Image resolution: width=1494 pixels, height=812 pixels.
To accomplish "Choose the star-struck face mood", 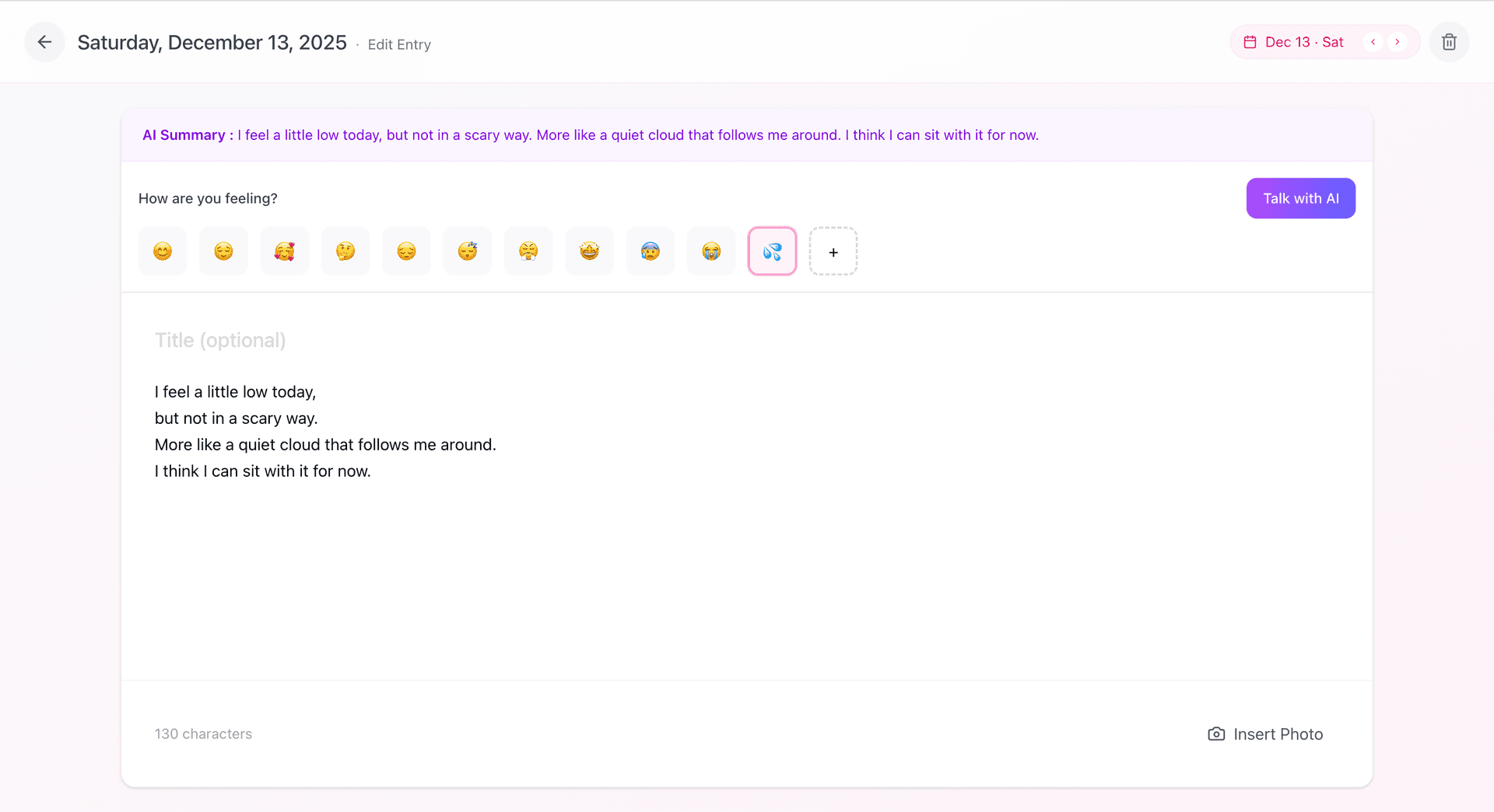I will 589,251.
